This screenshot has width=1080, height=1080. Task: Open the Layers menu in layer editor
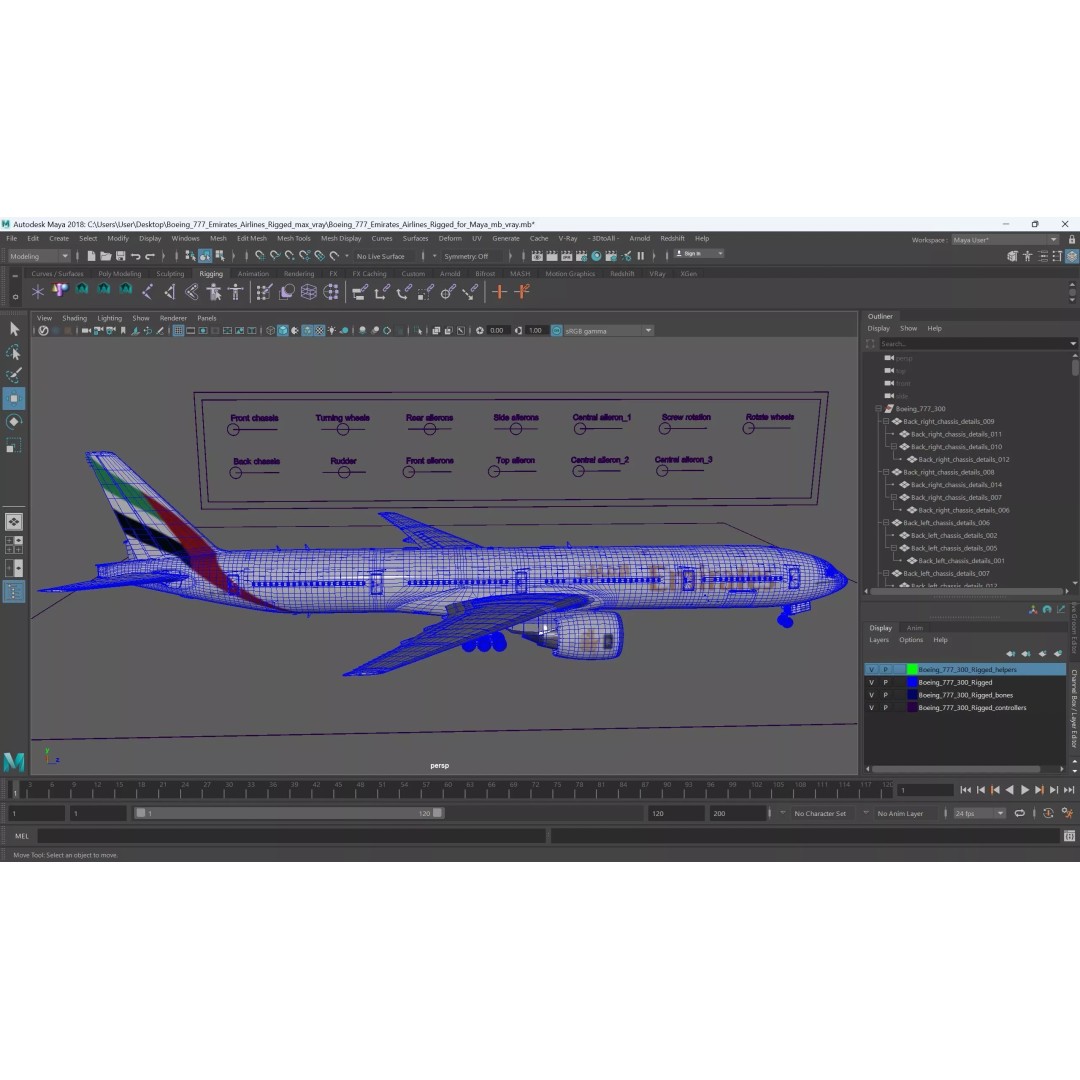click(x=879, y=640)
